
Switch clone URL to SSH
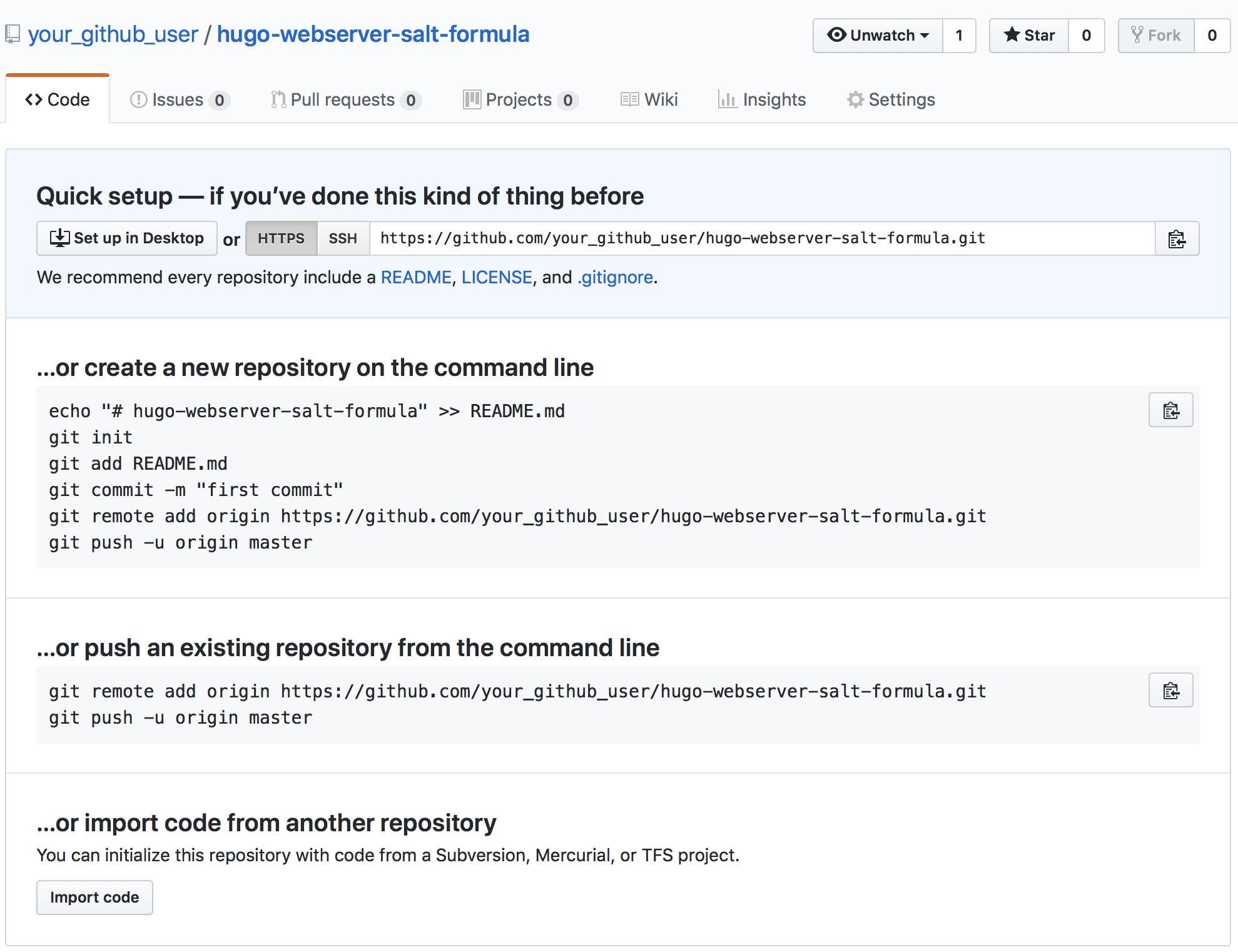pyautogui.click(x=343, y=238)
